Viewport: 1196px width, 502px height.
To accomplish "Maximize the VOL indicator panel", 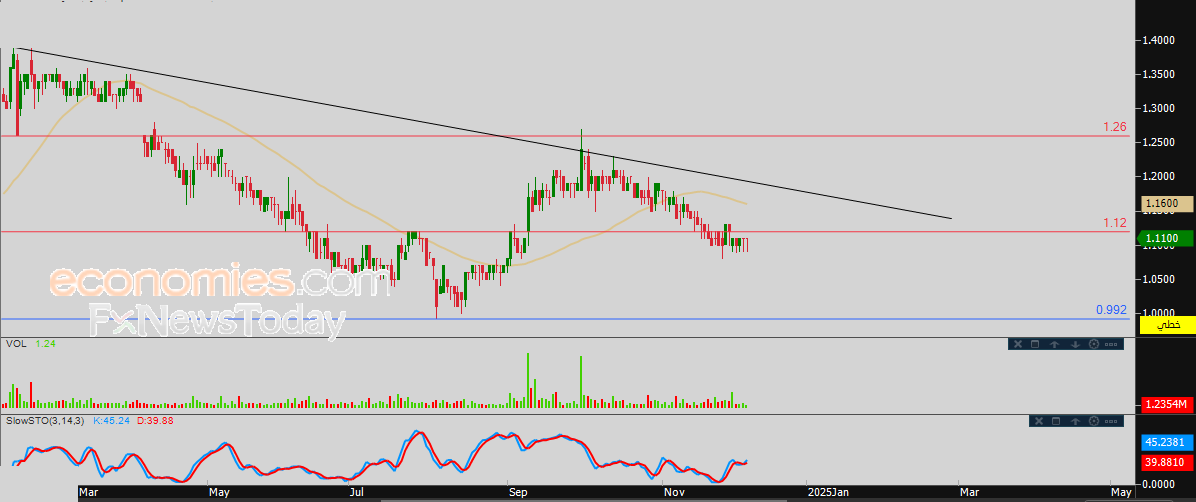I will (x=1035, y=344).
